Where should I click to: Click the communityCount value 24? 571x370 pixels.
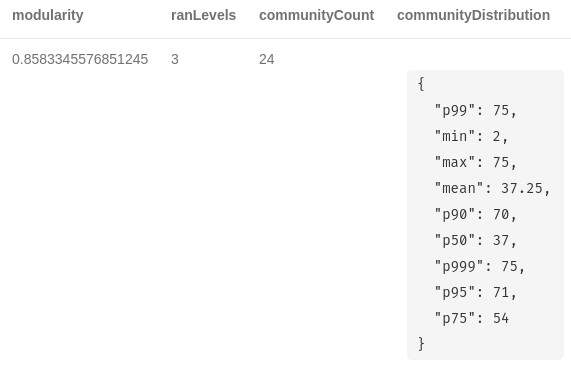(x=267, y=59)
